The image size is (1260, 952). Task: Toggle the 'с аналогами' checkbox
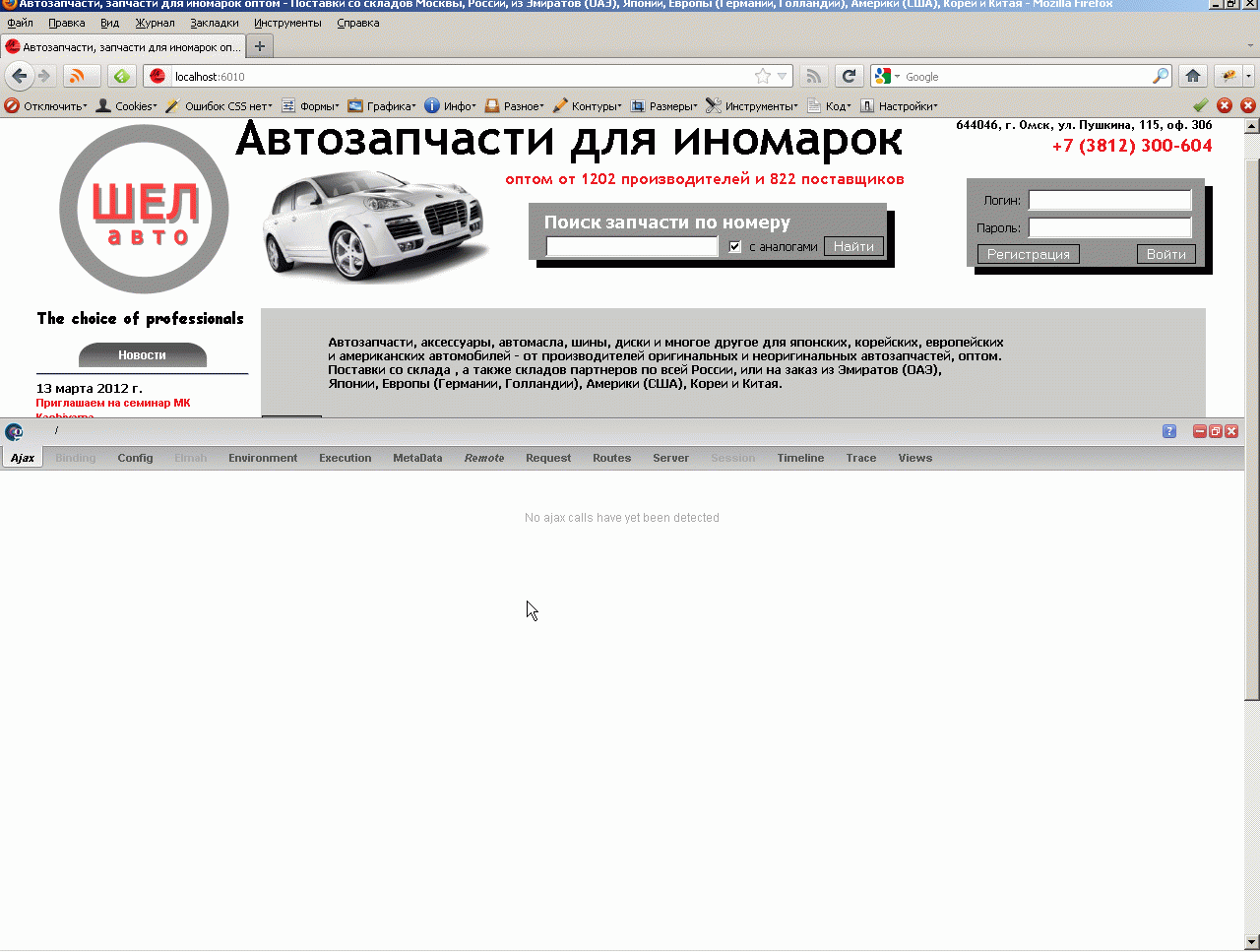(x=735, y=247)
